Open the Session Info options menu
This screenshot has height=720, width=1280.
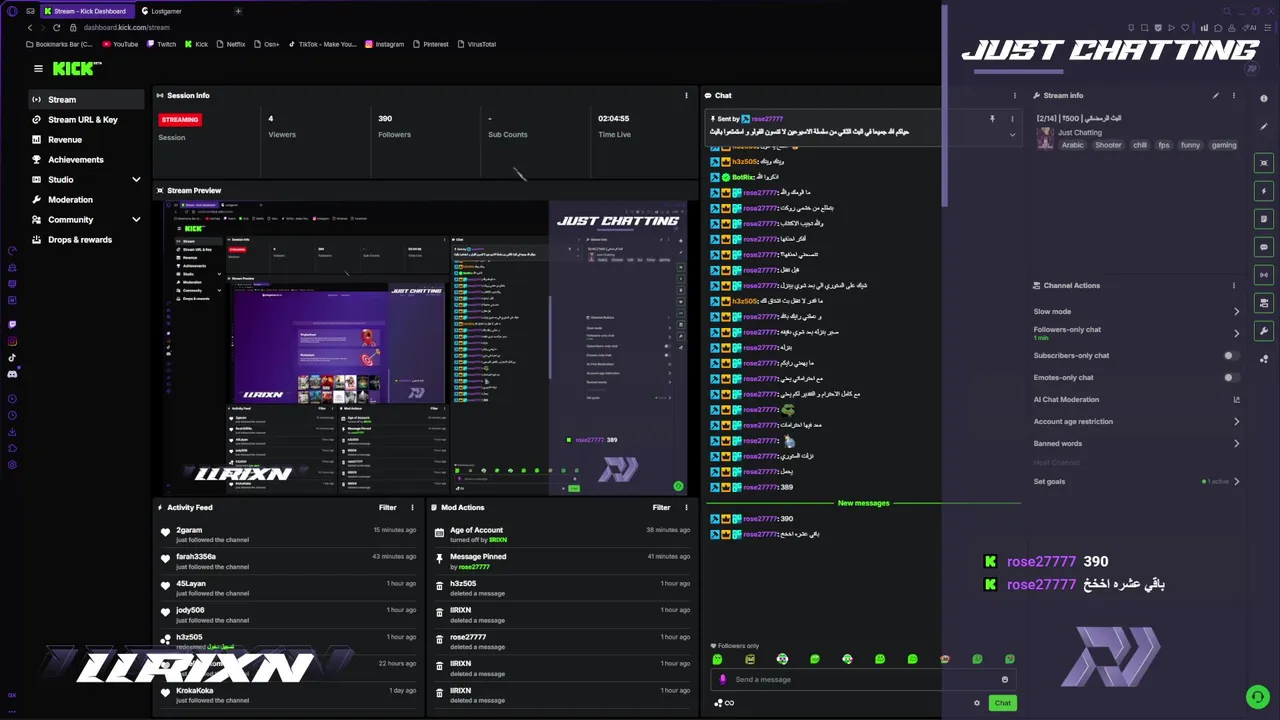pos(686,96)
